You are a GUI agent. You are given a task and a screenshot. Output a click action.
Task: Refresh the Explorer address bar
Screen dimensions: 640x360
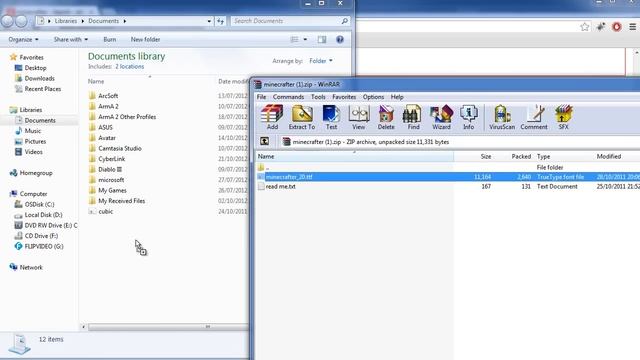(220, 21)
